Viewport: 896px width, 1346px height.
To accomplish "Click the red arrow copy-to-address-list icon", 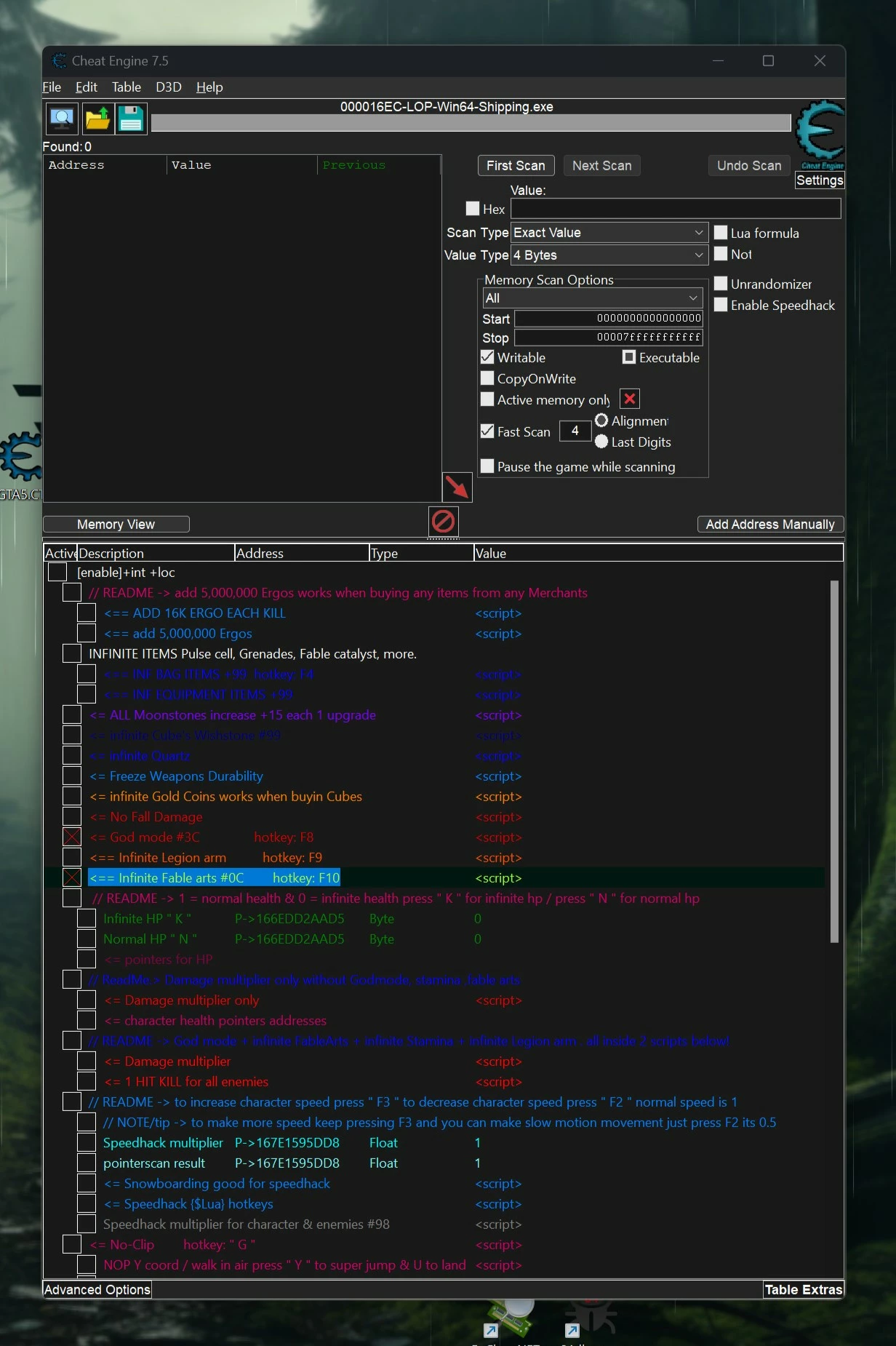I will (x=457, y=487).
